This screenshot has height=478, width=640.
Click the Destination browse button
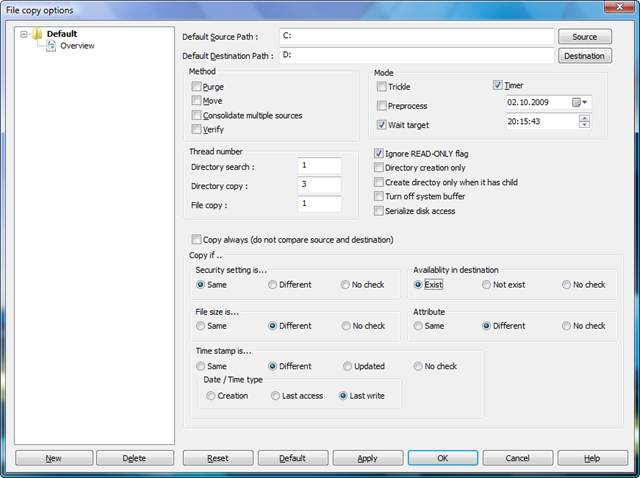tap(585, 56)
